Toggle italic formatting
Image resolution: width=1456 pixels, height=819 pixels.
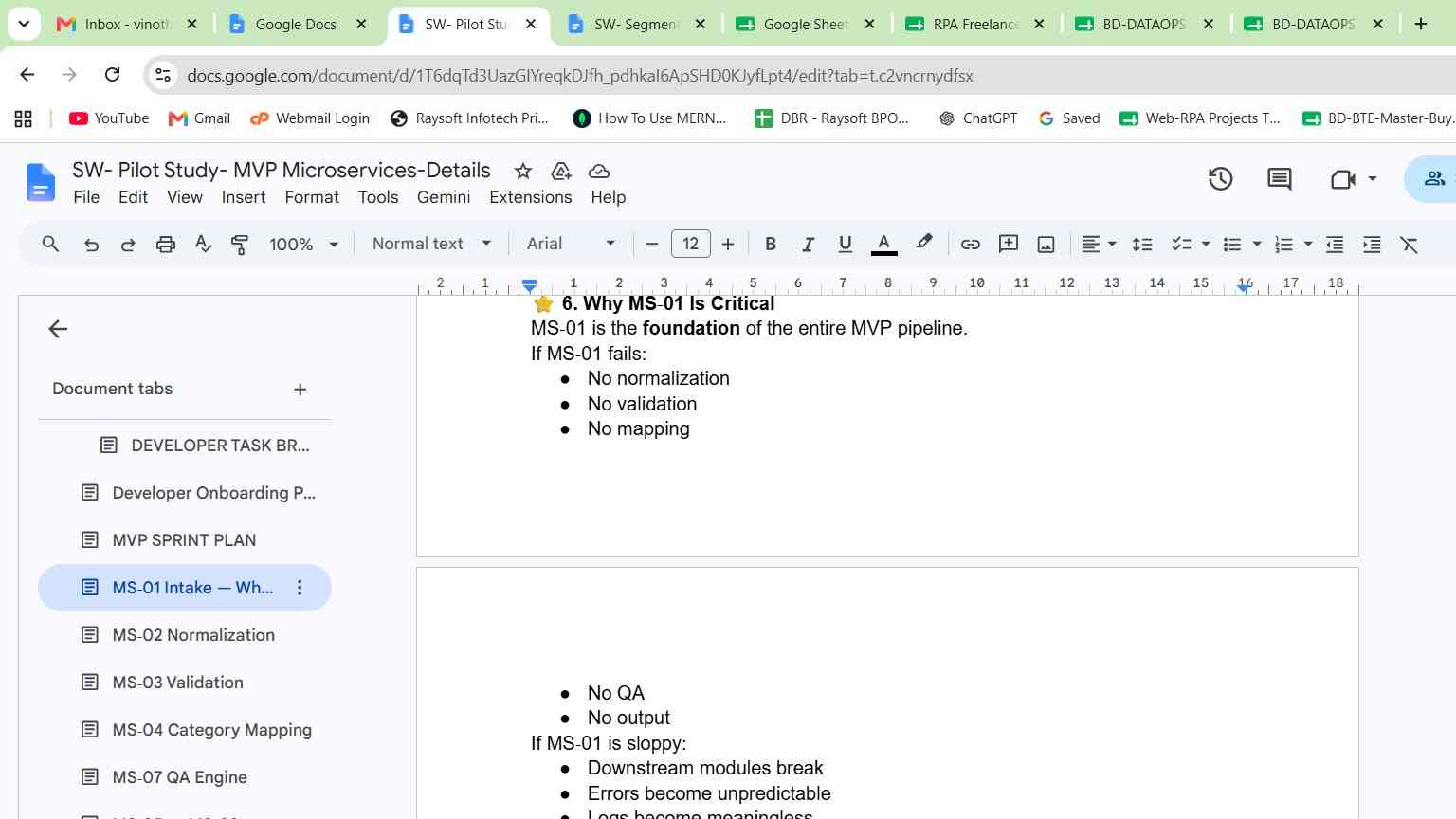[x=808, y=245]
